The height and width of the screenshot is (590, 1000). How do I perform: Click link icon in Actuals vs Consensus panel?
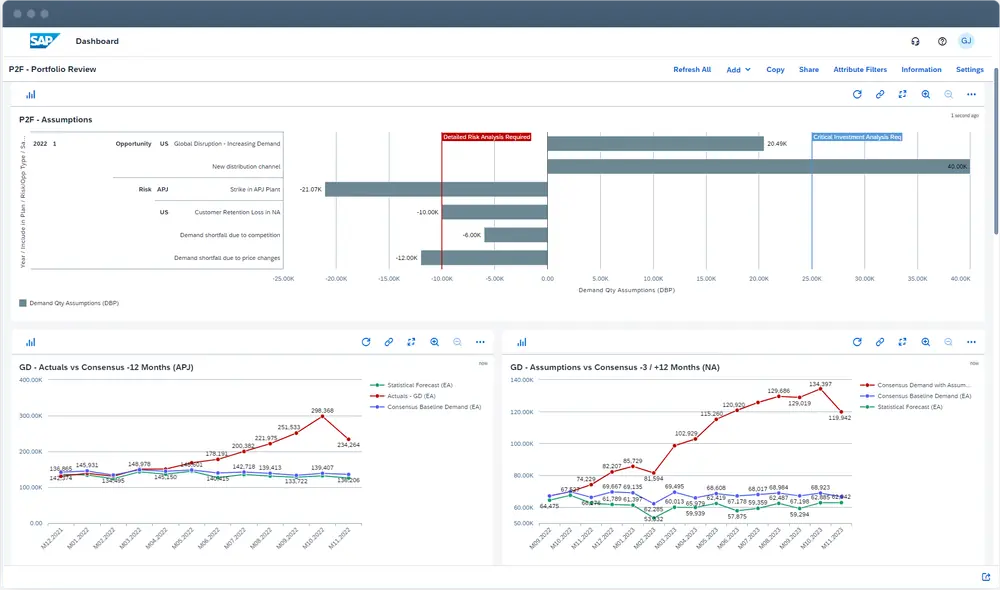click(x=388, y=342)
